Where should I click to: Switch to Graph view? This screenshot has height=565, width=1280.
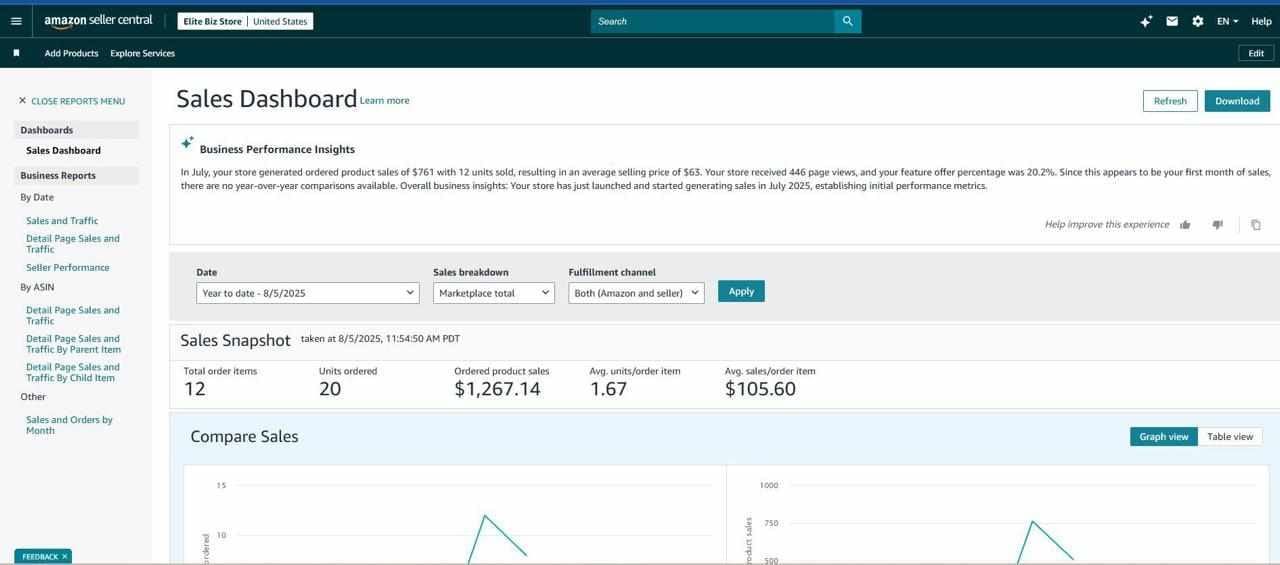pos(1164,436)
